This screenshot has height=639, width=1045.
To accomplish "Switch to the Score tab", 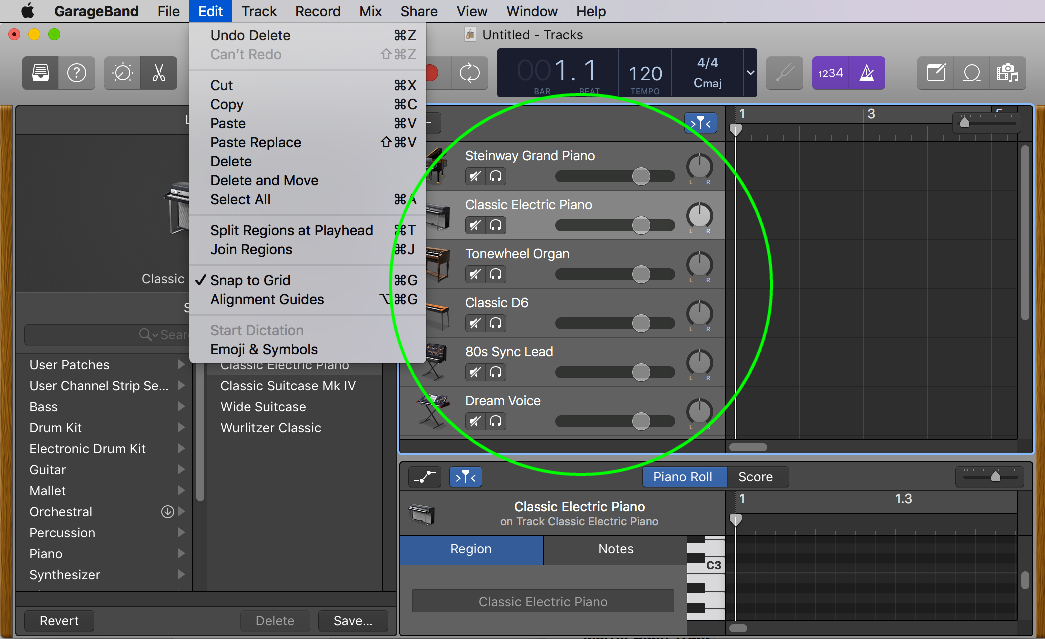I will (755, 477).
